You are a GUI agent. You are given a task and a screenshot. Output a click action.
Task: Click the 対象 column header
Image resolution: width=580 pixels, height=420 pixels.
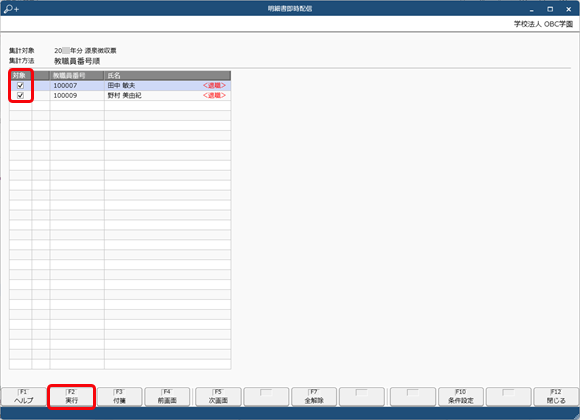[x=20, y=75]
